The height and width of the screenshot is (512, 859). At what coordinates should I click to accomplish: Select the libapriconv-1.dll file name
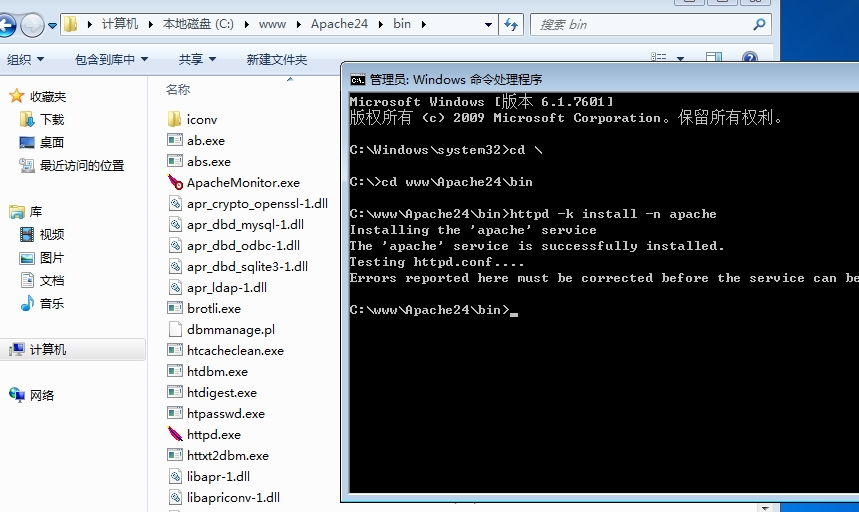(x=233, y=497)
